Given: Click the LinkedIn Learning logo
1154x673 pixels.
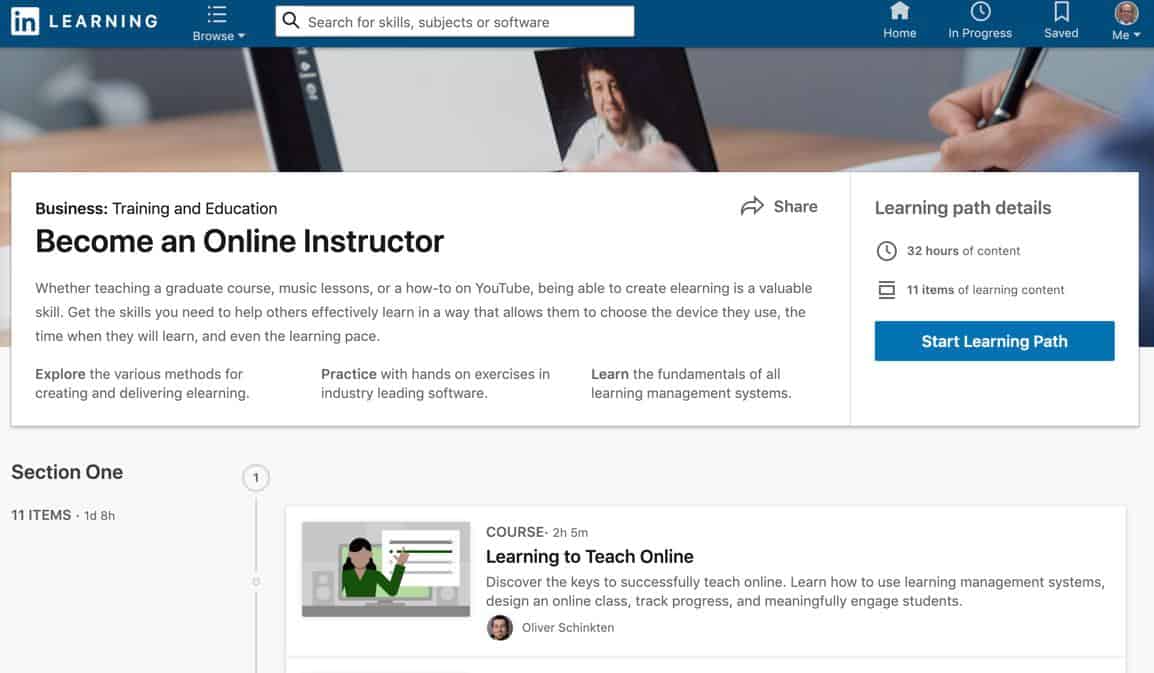Looking at the screenshot, I should 84,21.
